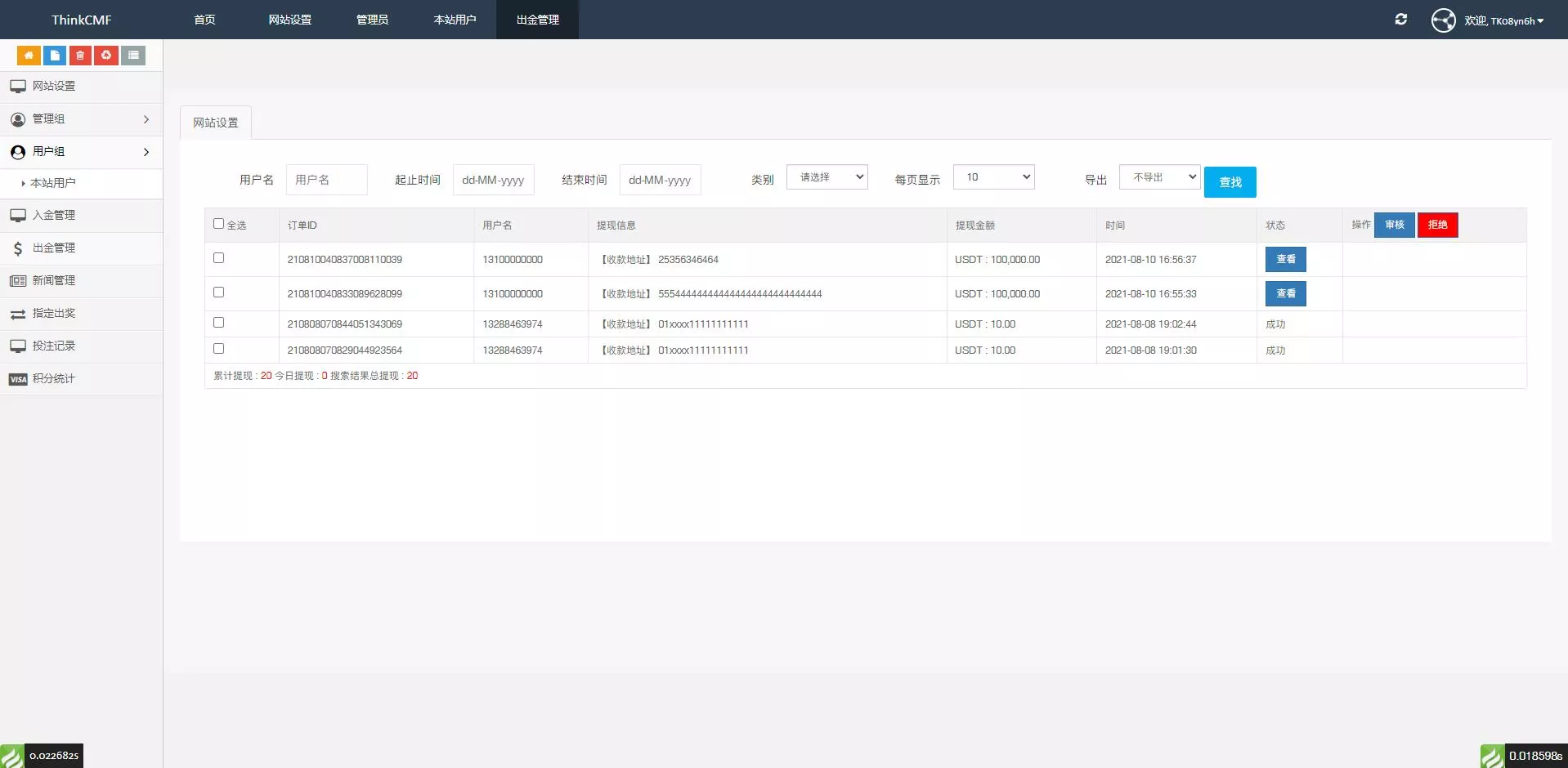This screenshot has width=1568, height=768.
Task: Switch to 本站用户 in top navigation
Action: [x=455, y=20]
